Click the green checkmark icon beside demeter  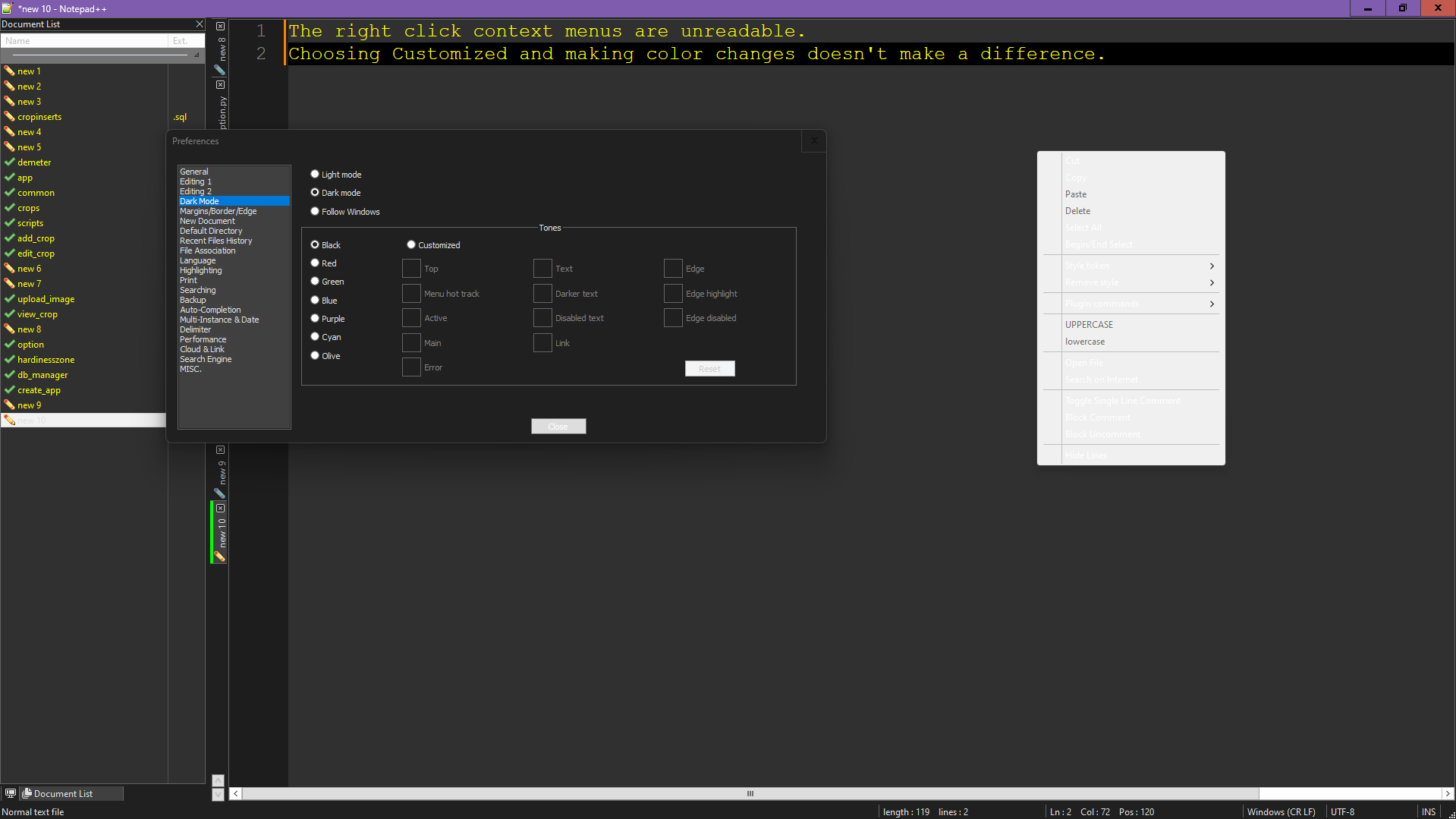[9, 162]
